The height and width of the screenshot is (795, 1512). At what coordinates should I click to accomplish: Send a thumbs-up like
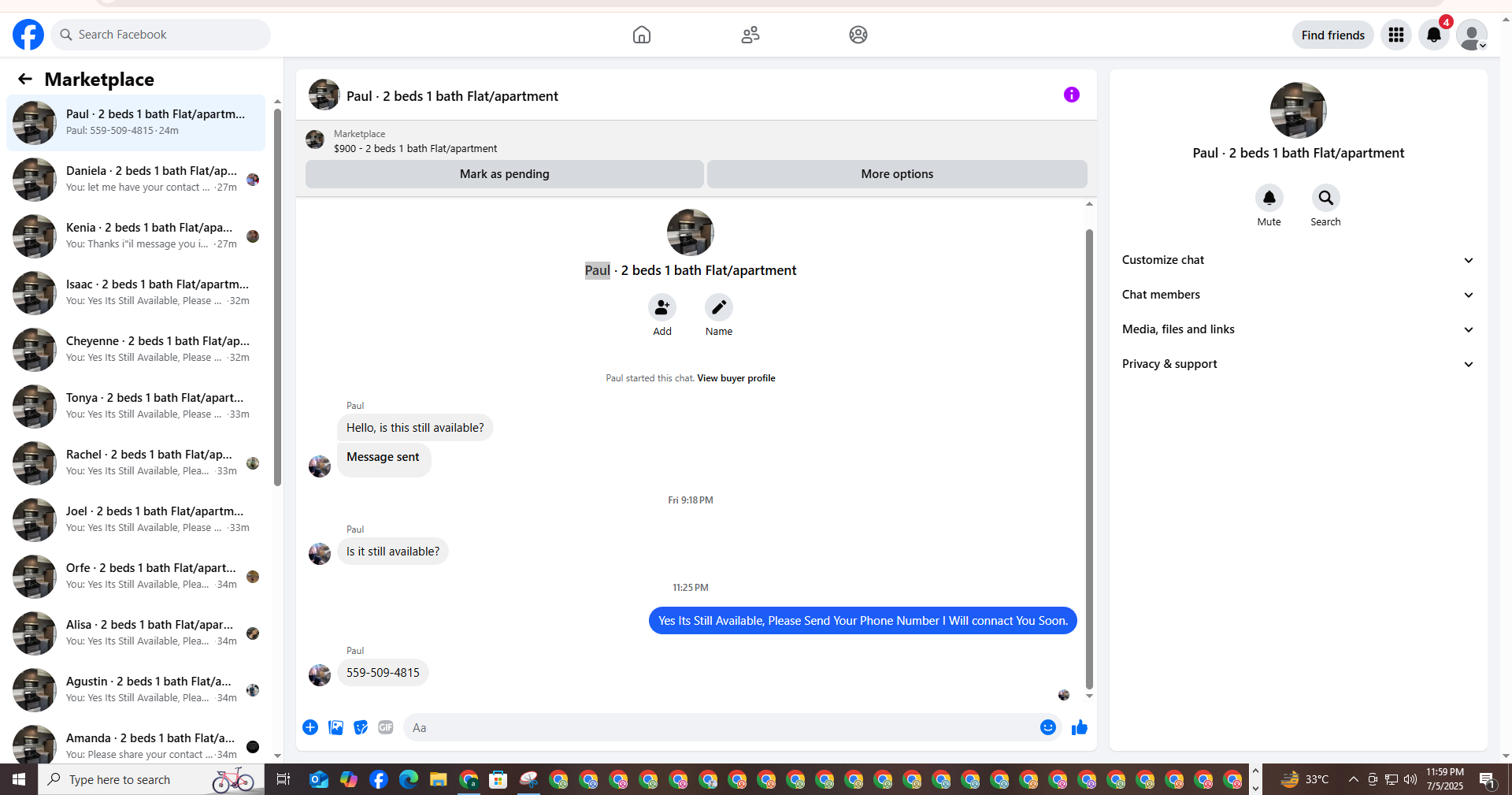pyautogui.click(x=1080, y=727)
